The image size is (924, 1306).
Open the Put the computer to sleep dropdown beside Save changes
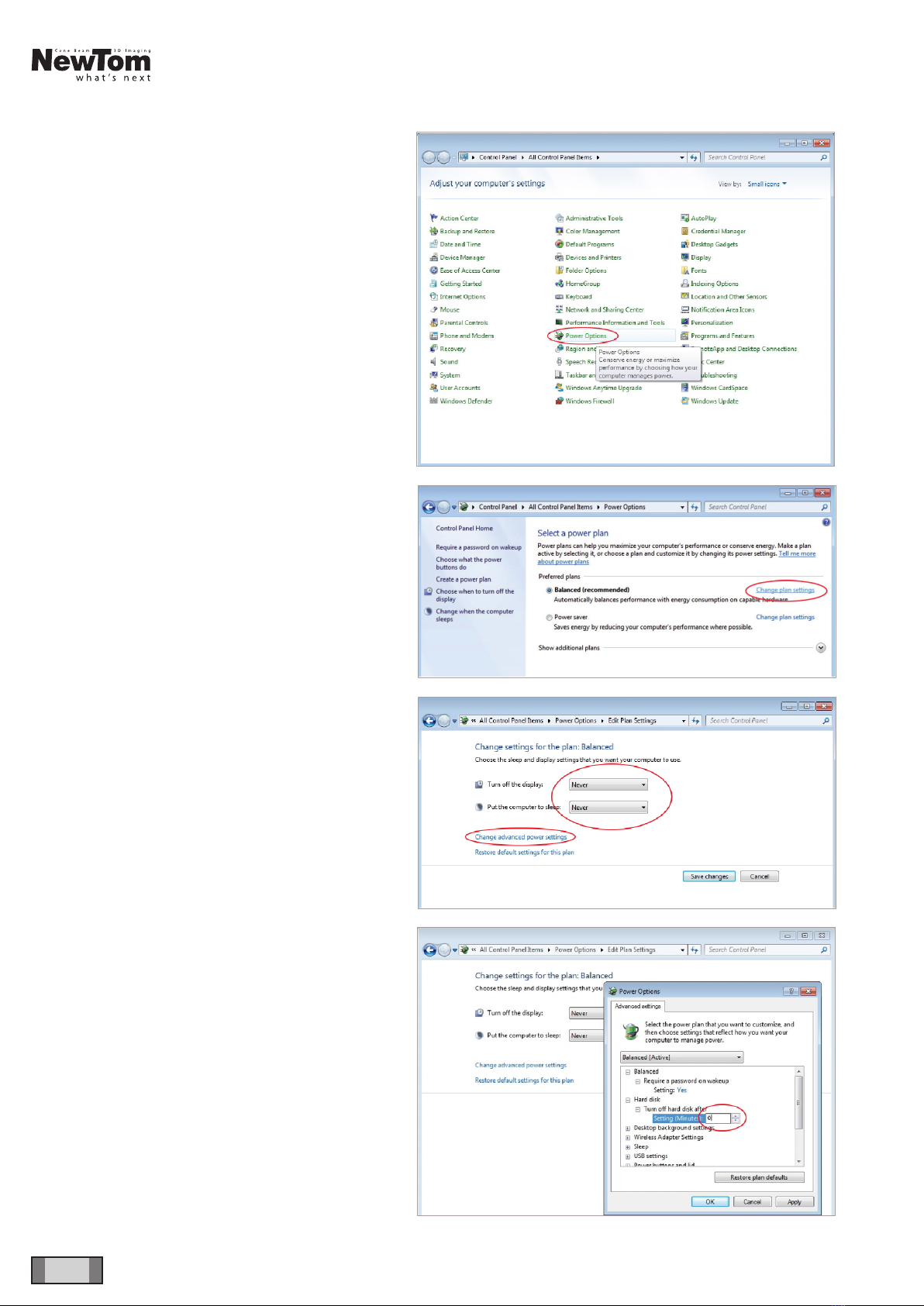(x=609, y=808)
